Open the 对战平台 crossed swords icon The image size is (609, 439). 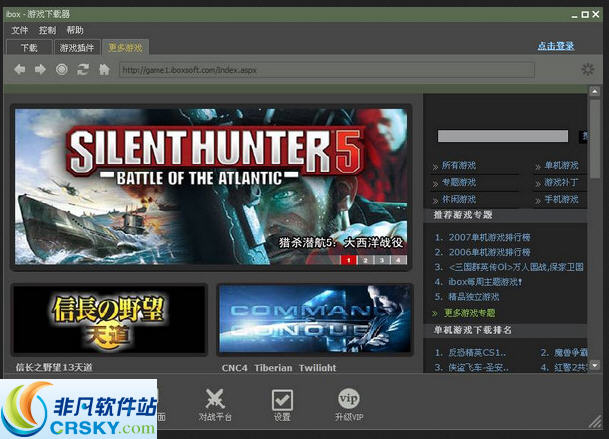[215, 399]
